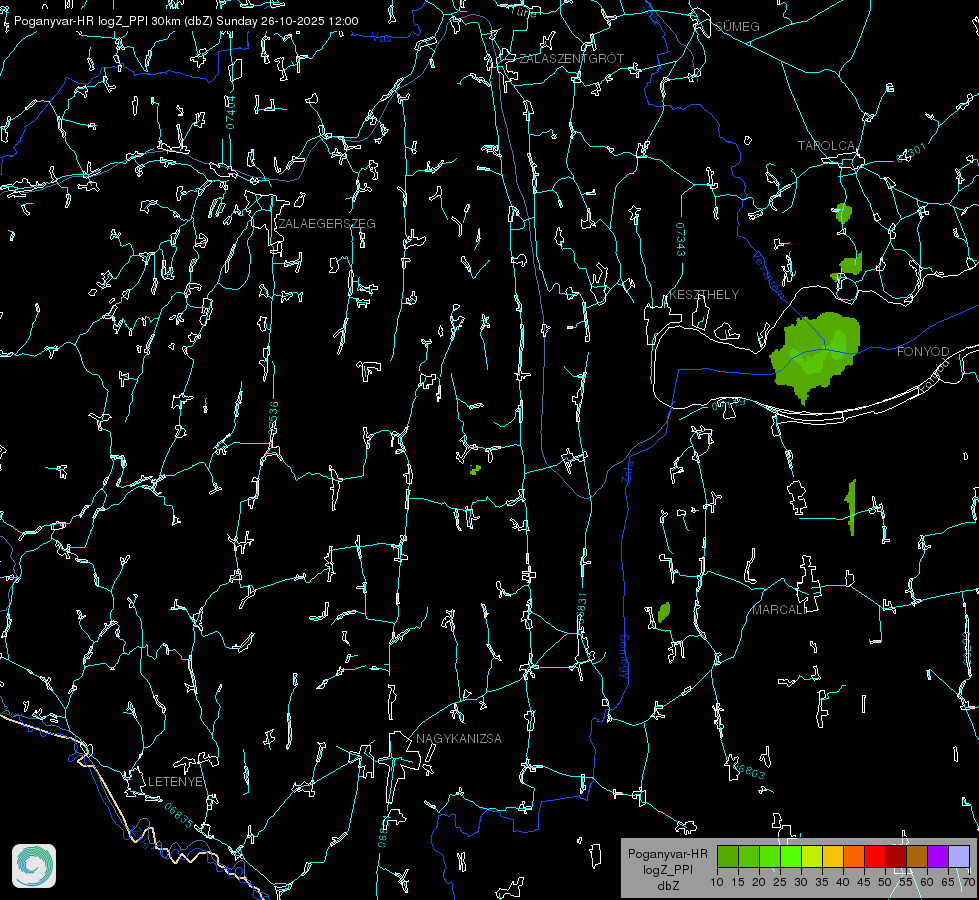Click the Zala river label
This screenshot has height=900, width=979.
[627, 470]
